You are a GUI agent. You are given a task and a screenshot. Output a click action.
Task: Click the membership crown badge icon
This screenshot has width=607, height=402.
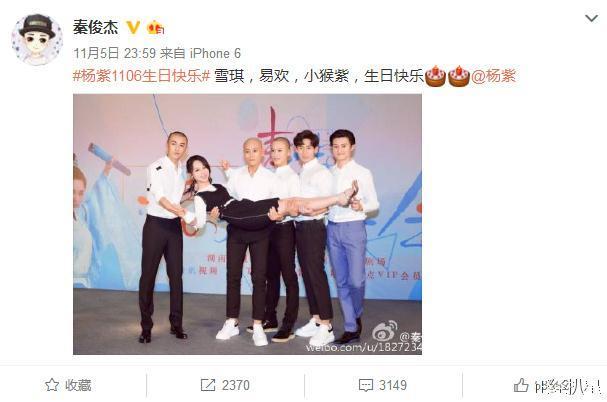pos(155,27)
